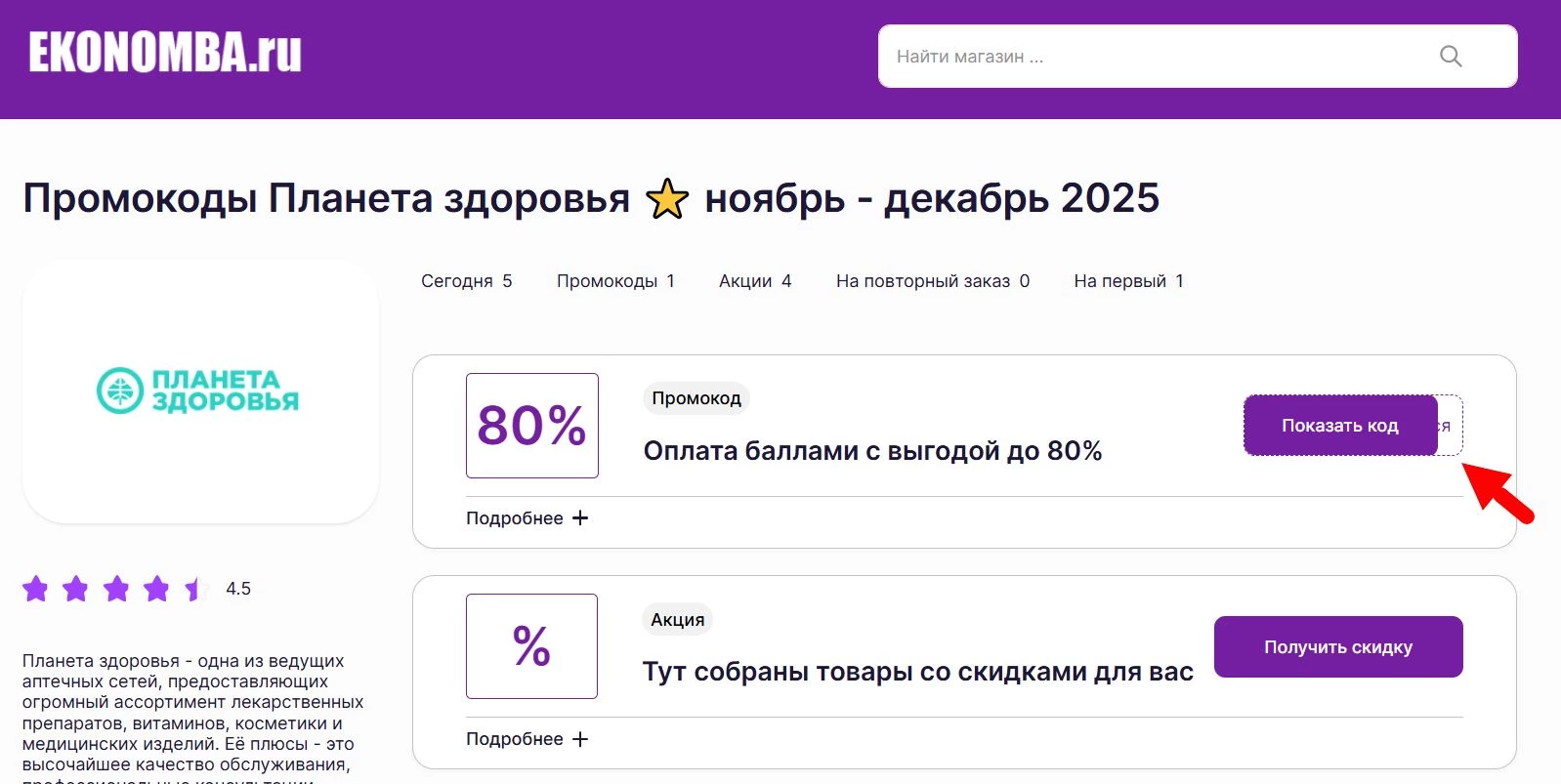Expand Подробнее on the discount Акция offer
Viewport: 1561px width, 784px height.
tap(517, 739)
